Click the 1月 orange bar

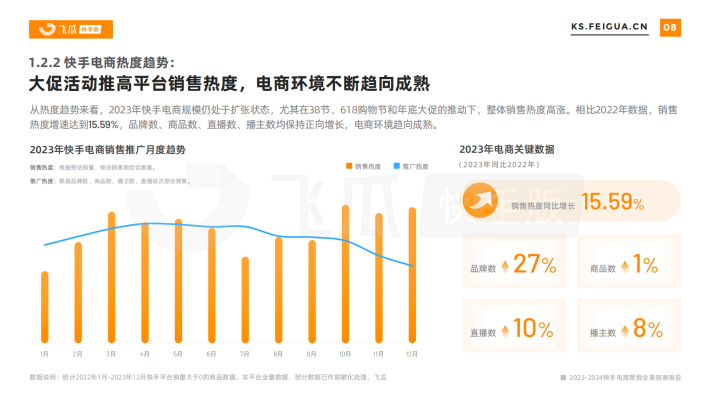tap(44, 307)
